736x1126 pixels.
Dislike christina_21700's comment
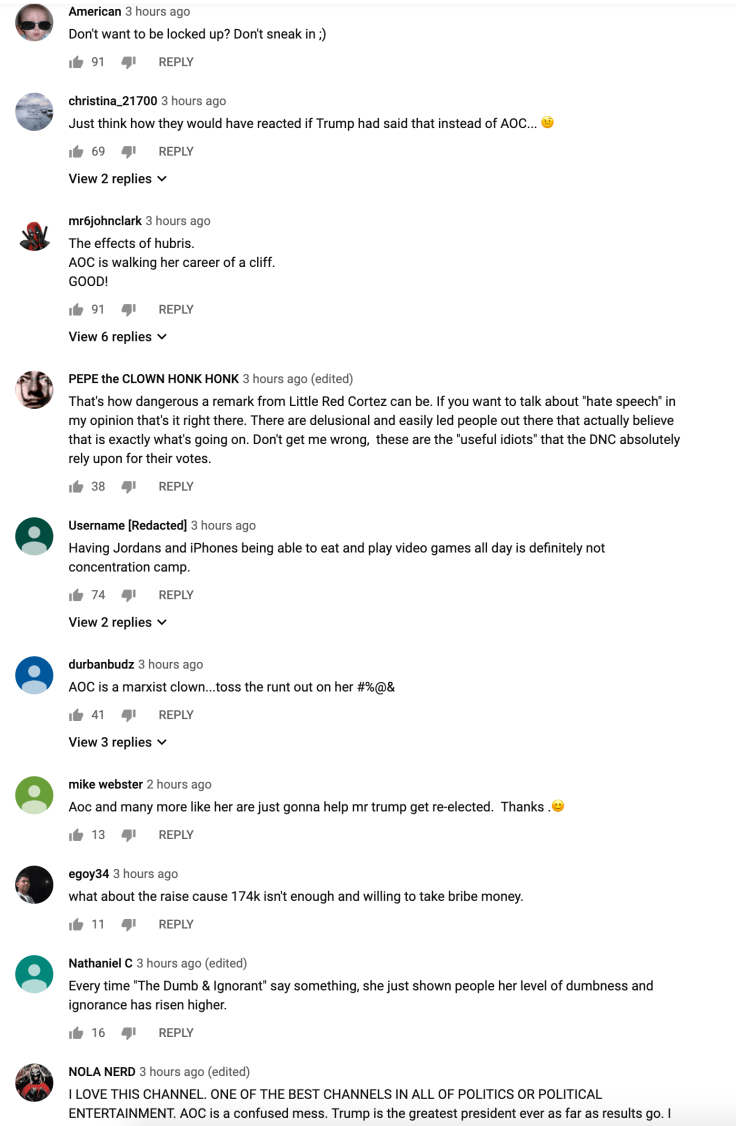[x=129, y=151]
